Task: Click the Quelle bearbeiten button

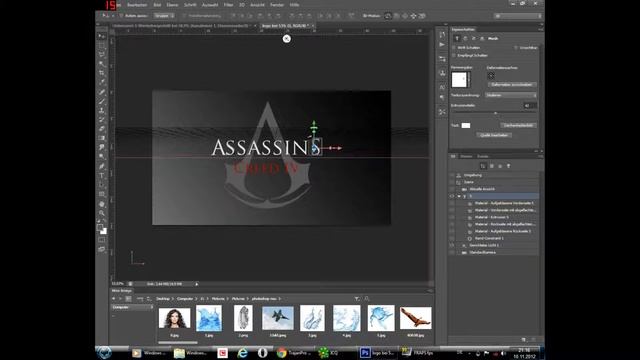Action: [494, 135]
